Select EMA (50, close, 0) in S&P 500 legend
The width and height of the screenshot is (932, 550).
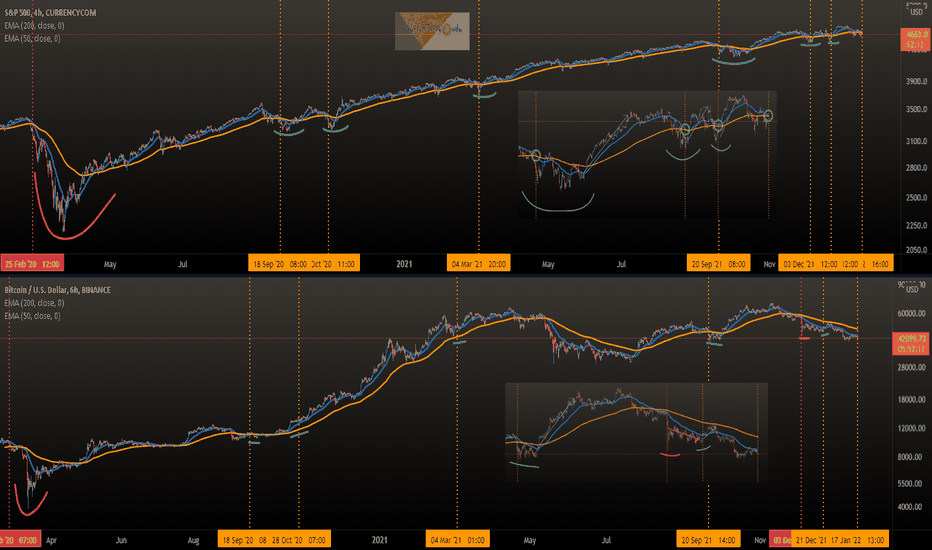coord(32,39)
